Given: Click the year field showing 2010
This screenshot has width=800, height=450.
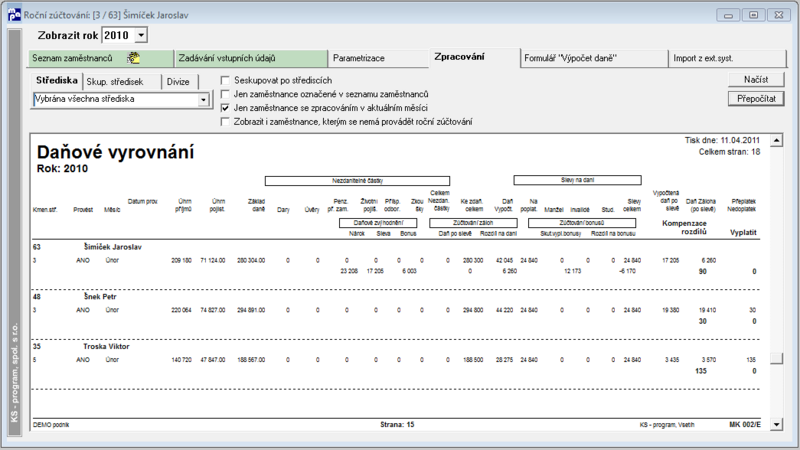Looking at the screenshot, I should [x=118, y=35].
